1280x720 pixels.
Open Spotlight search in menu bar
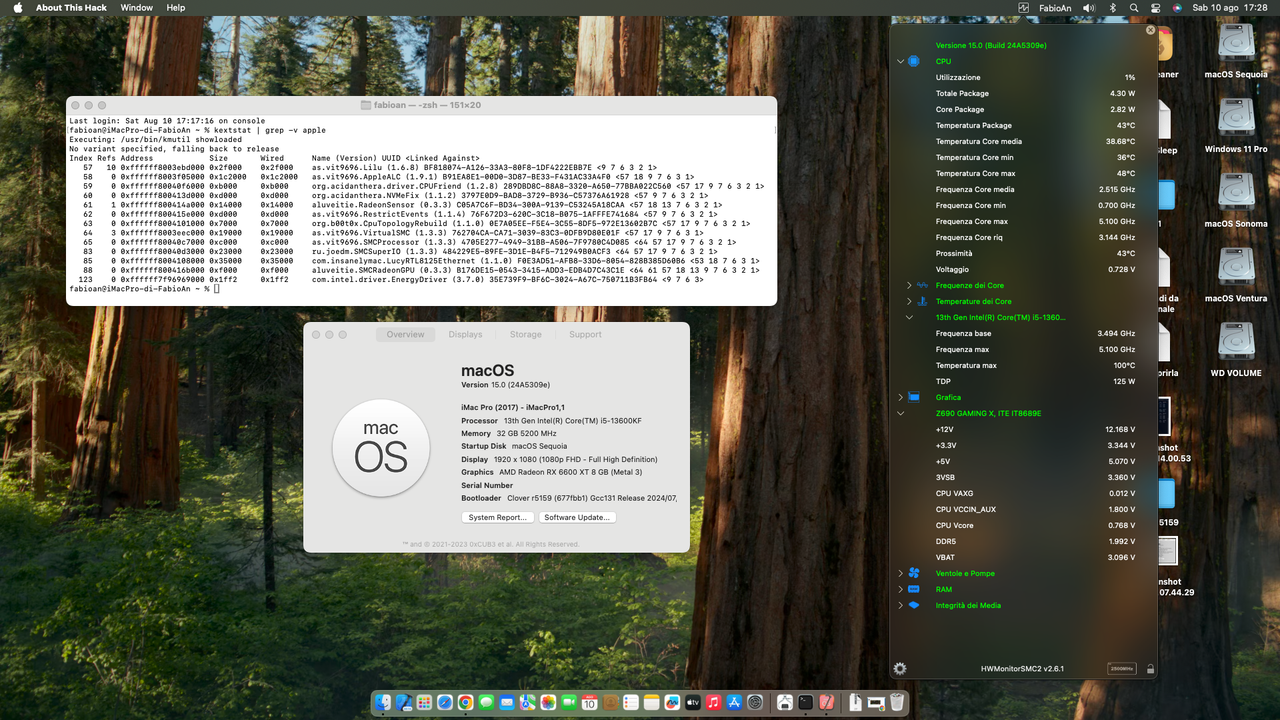(x=1134, y=7)
